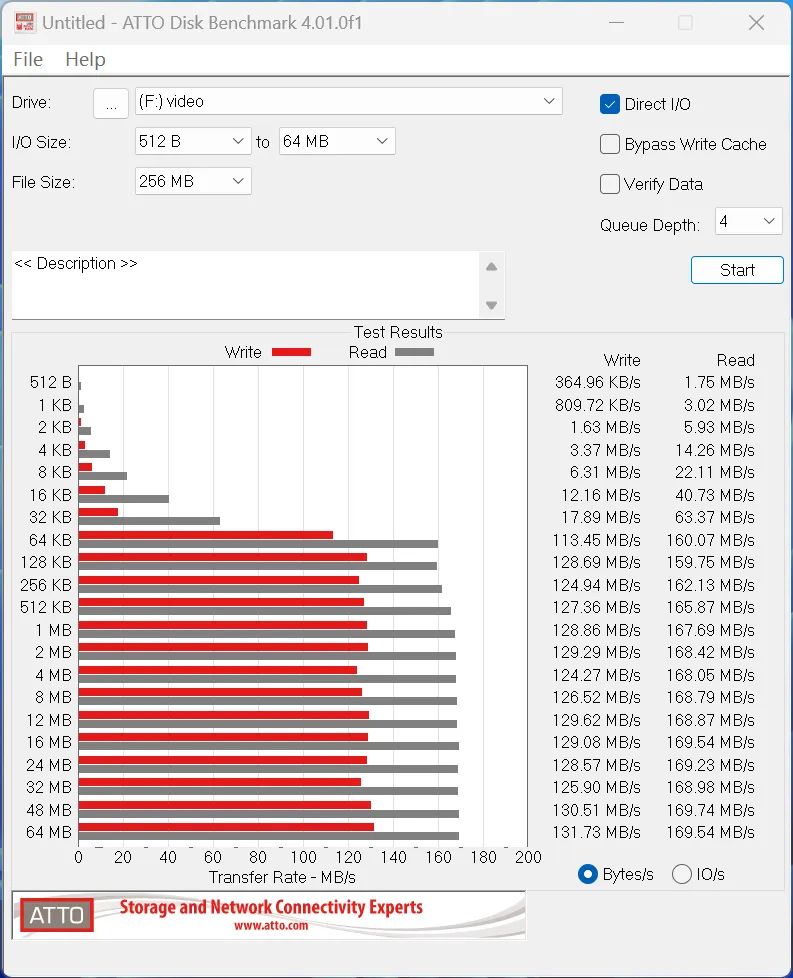
Task: Open the File menu
Action: click(x=28, y=59)
